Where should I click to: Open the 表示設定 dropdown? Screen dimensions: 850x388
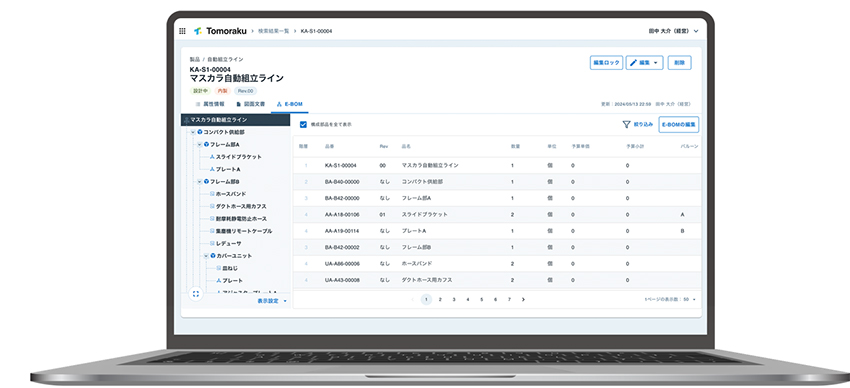tap(272, 301)
